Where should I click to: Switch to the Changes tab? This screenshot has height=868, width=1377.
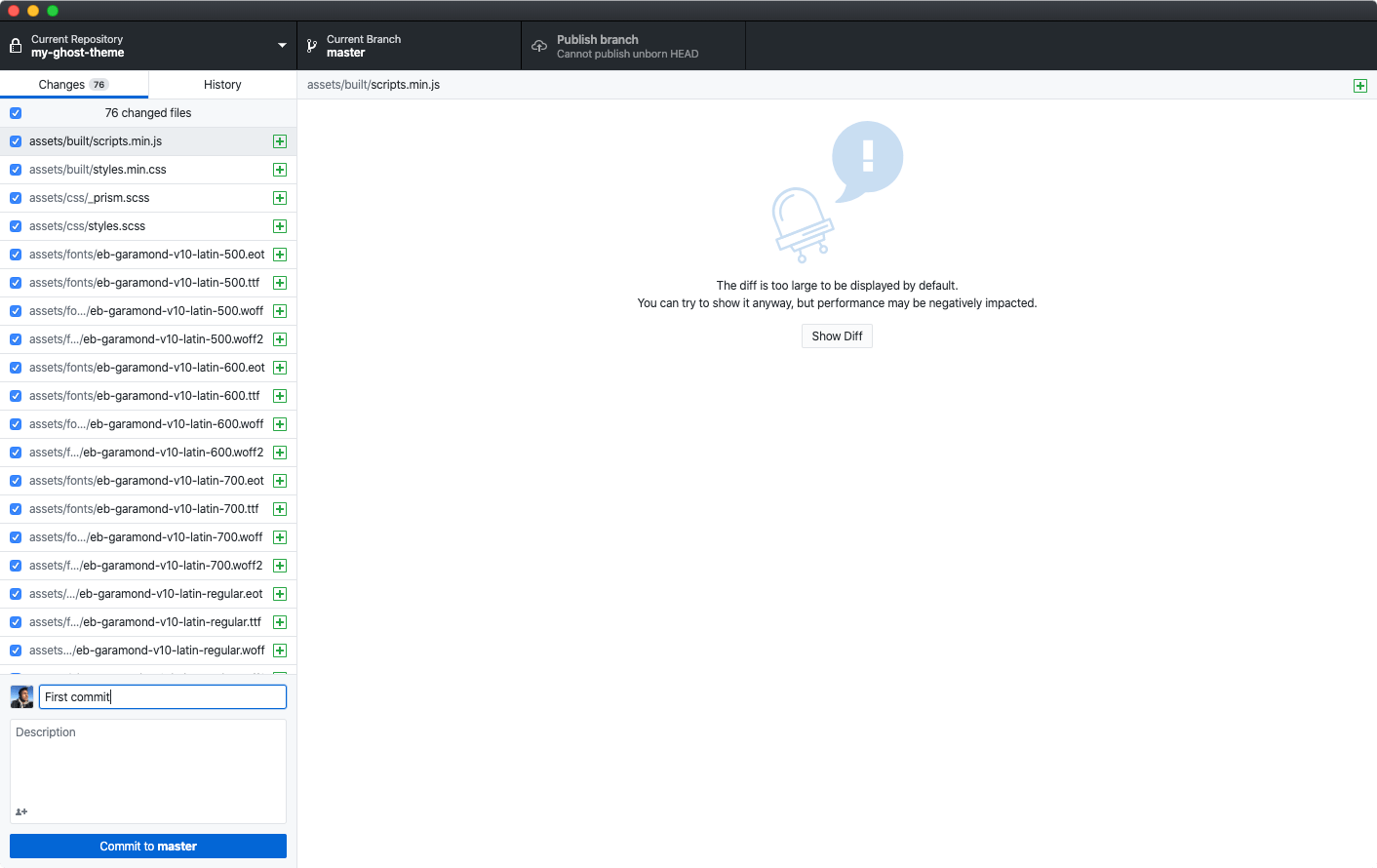tap(74, 85)
